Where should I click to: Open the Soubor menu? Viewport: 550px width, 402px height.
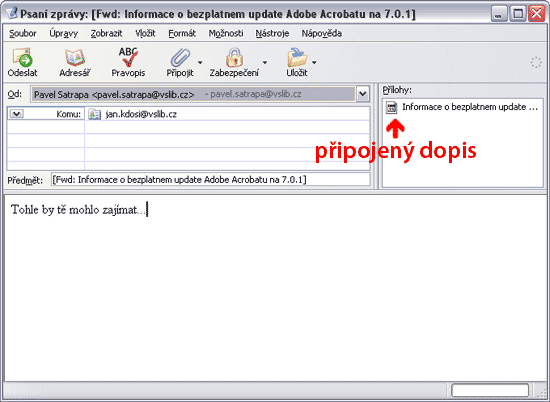pos(23,33)
